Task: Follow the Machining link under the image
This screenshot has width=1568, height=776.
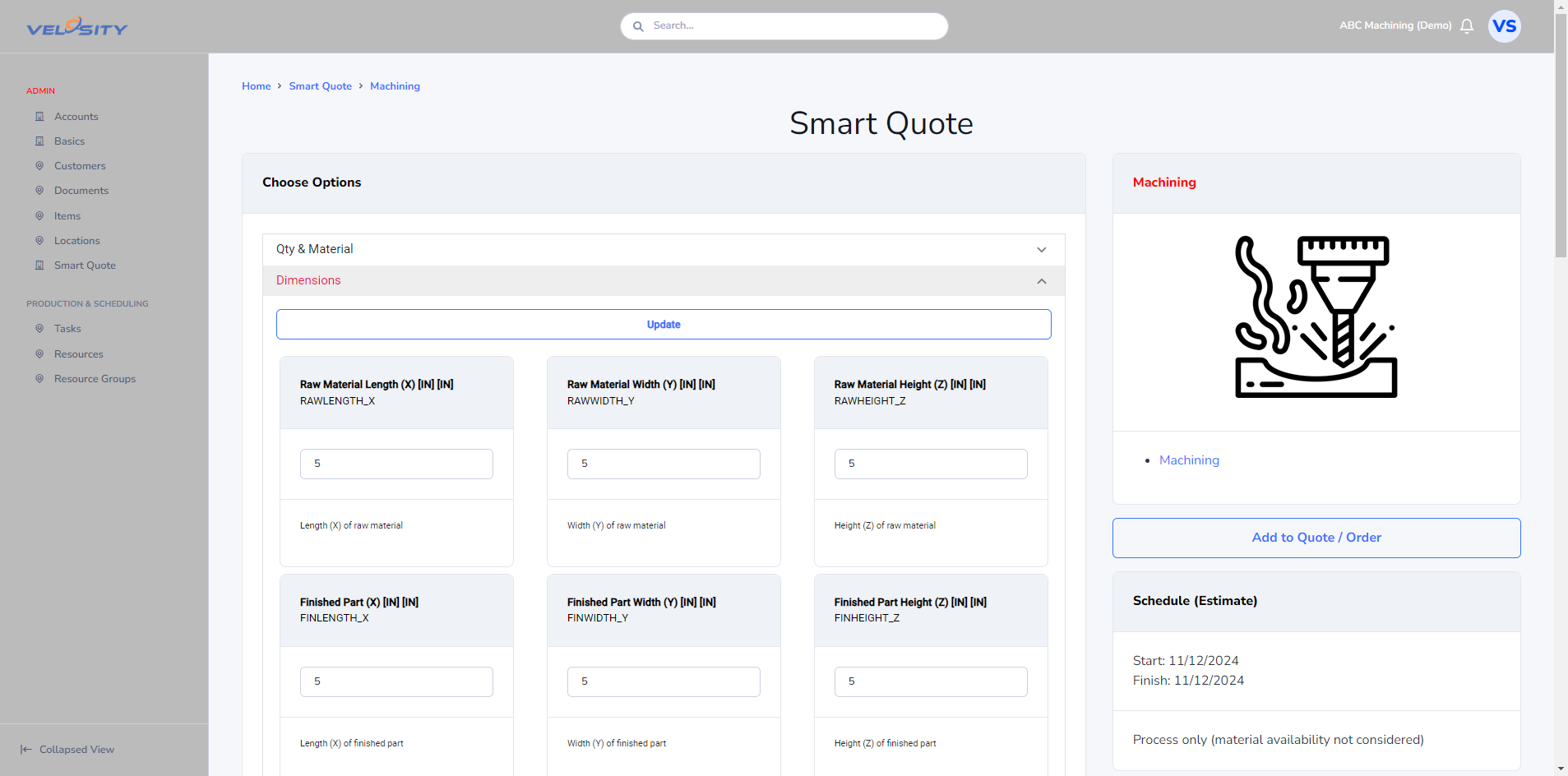Action: 1189,460
